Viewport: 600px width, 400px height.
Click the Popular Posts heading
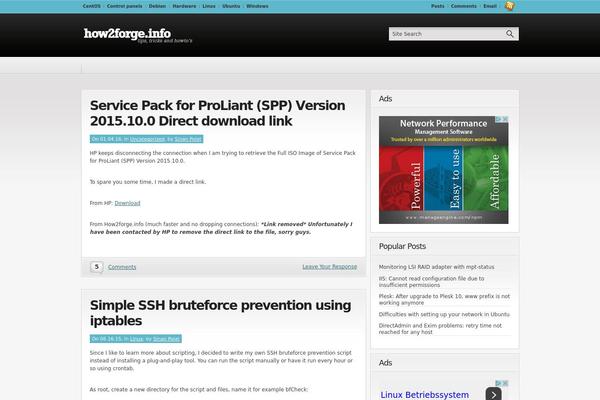pos(402,246)
